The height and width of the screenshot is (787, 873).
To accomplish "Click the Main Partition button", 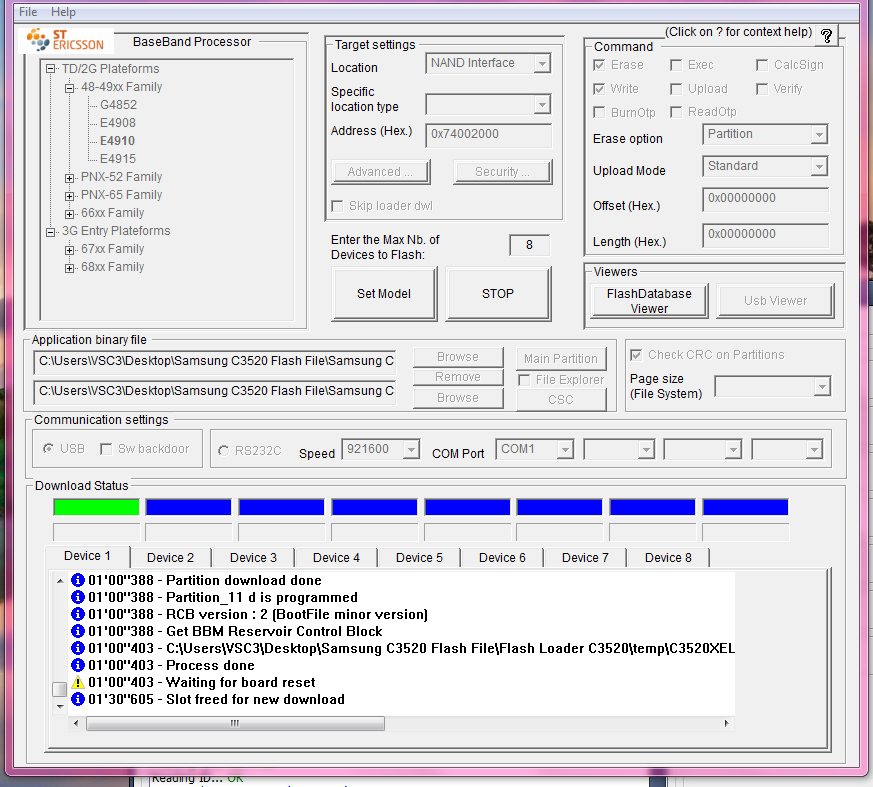I will pyautogui.click(x=561, y=359).
